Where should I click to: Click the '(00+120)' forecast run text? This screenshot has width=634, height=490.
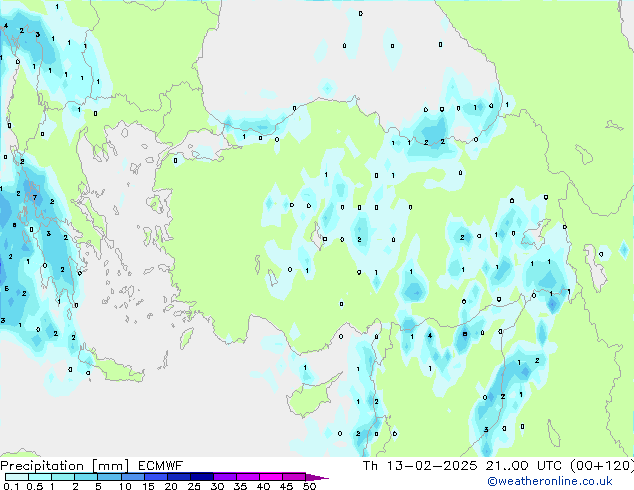click(x=602, y=466)
